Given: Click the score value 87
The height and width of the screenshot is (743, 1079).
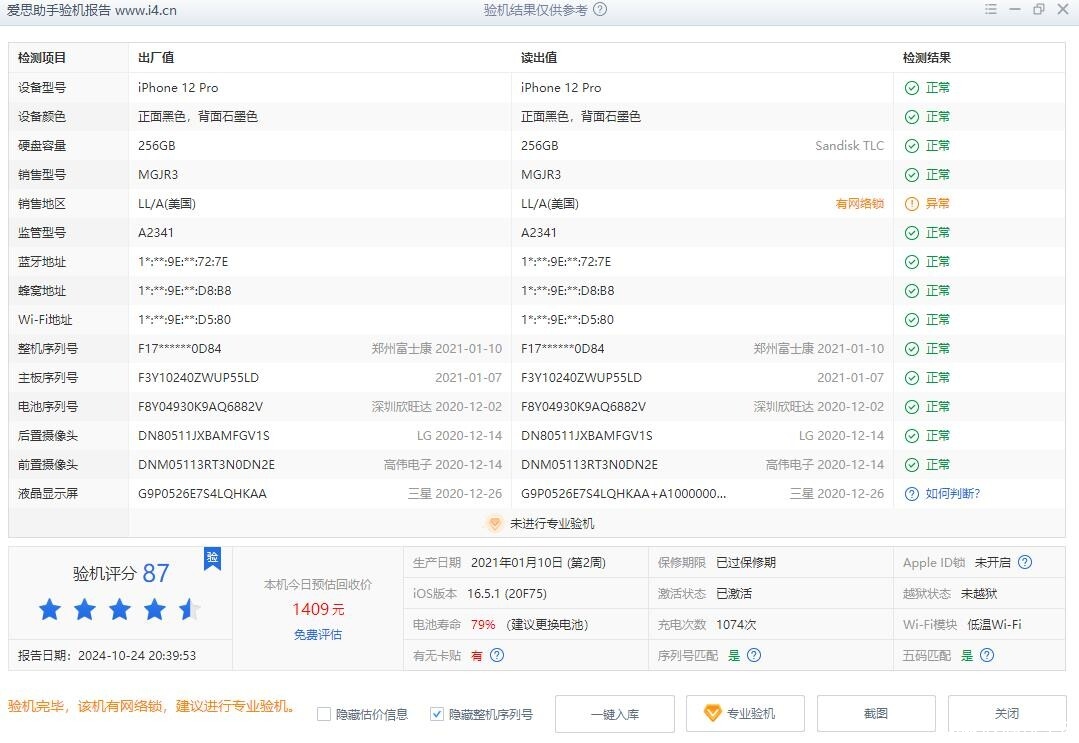Looking at the screenshot, I should (156, 573).
